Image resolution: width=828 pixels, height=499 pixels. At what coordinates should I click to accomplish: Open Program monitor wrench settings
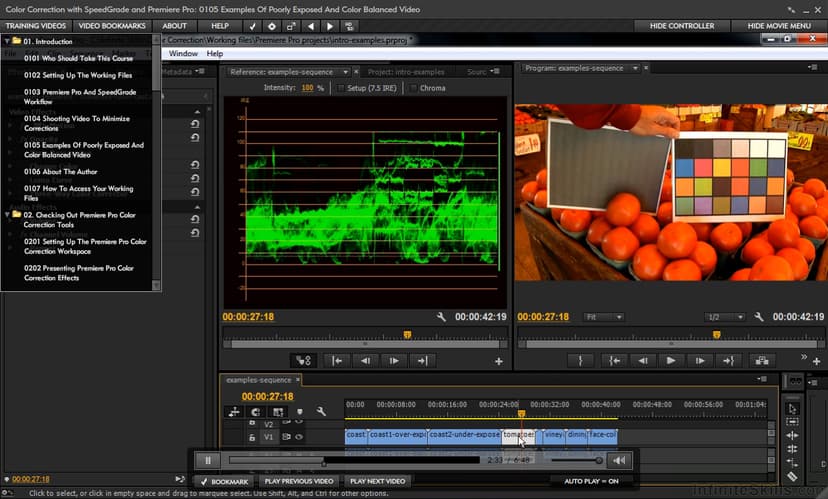759,317
